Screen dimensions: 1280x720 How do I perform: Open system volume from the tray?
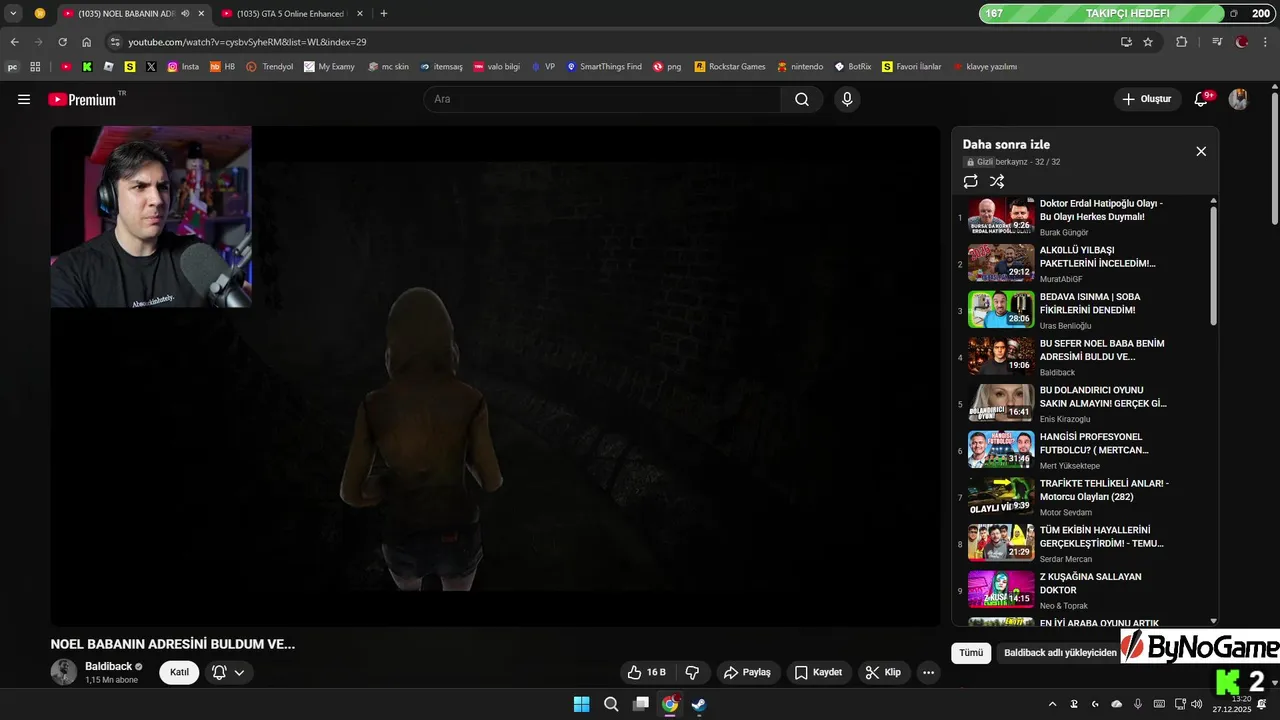[1197, 704]
